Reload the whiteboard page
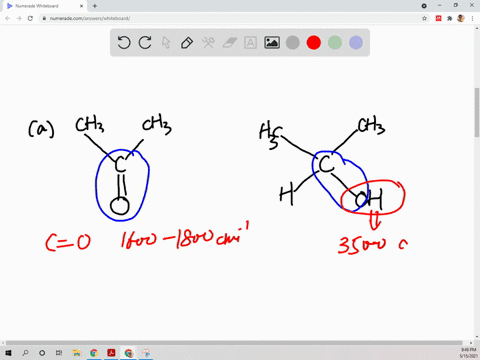The image size is (480, 360). 30,18
